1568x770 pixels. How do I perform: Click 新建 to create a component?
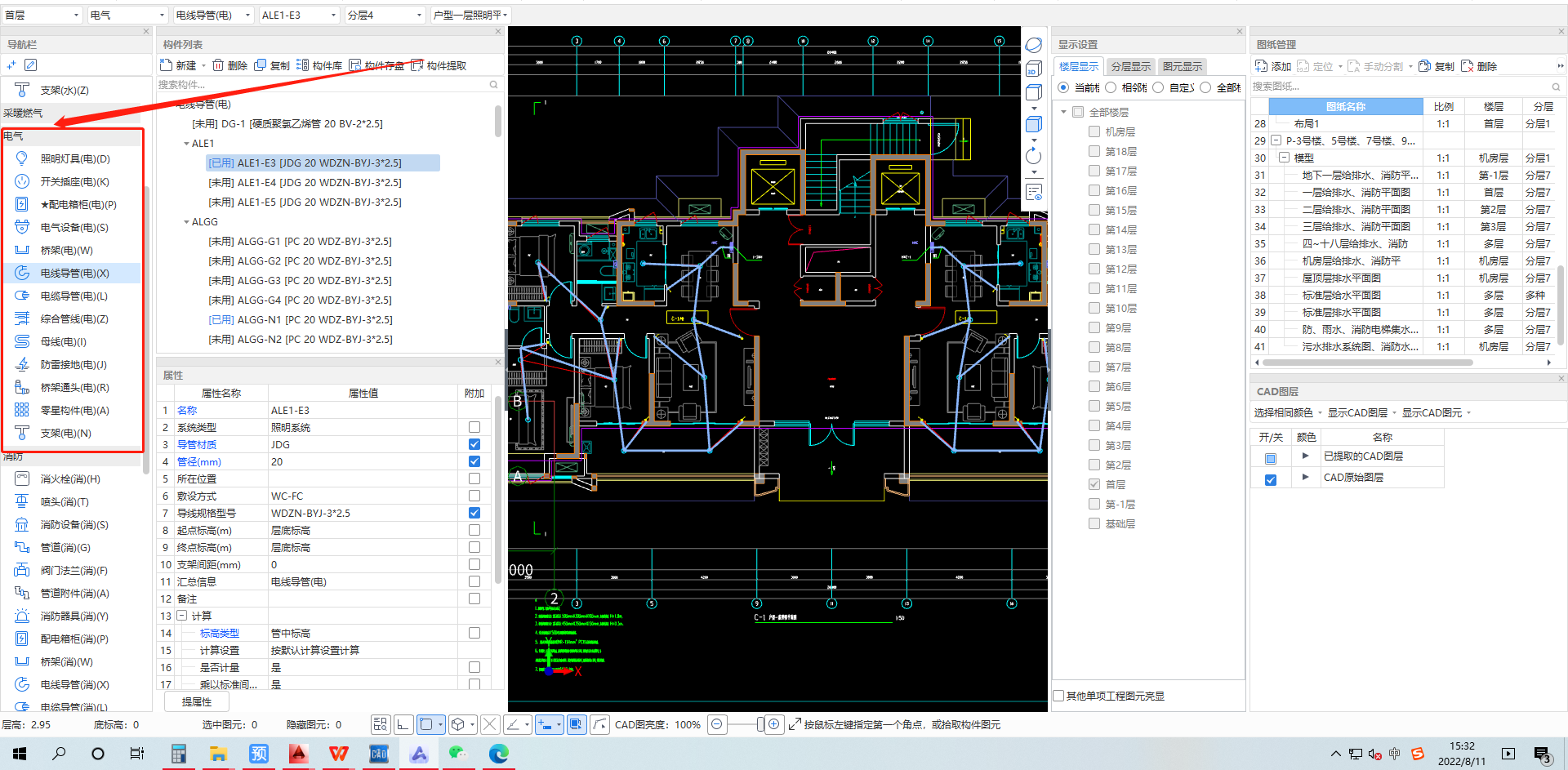coord(180,65)
